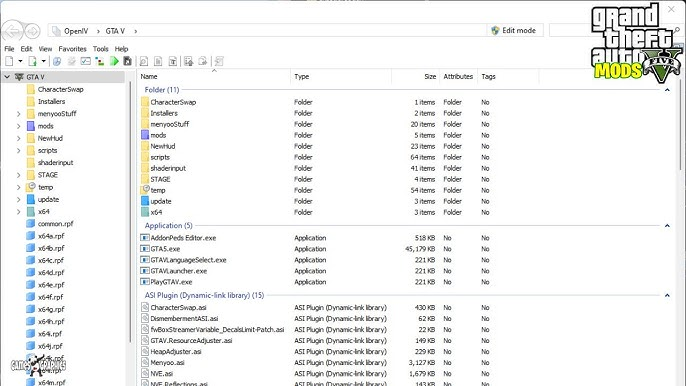Click the export-right document toolbar icon

(203, 61)
